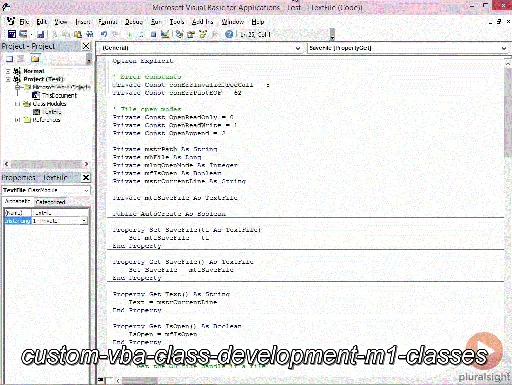The height and width of the screenshot is (385, 512).
Task: Close the Properties panel
Action: [x=86, y=177]
